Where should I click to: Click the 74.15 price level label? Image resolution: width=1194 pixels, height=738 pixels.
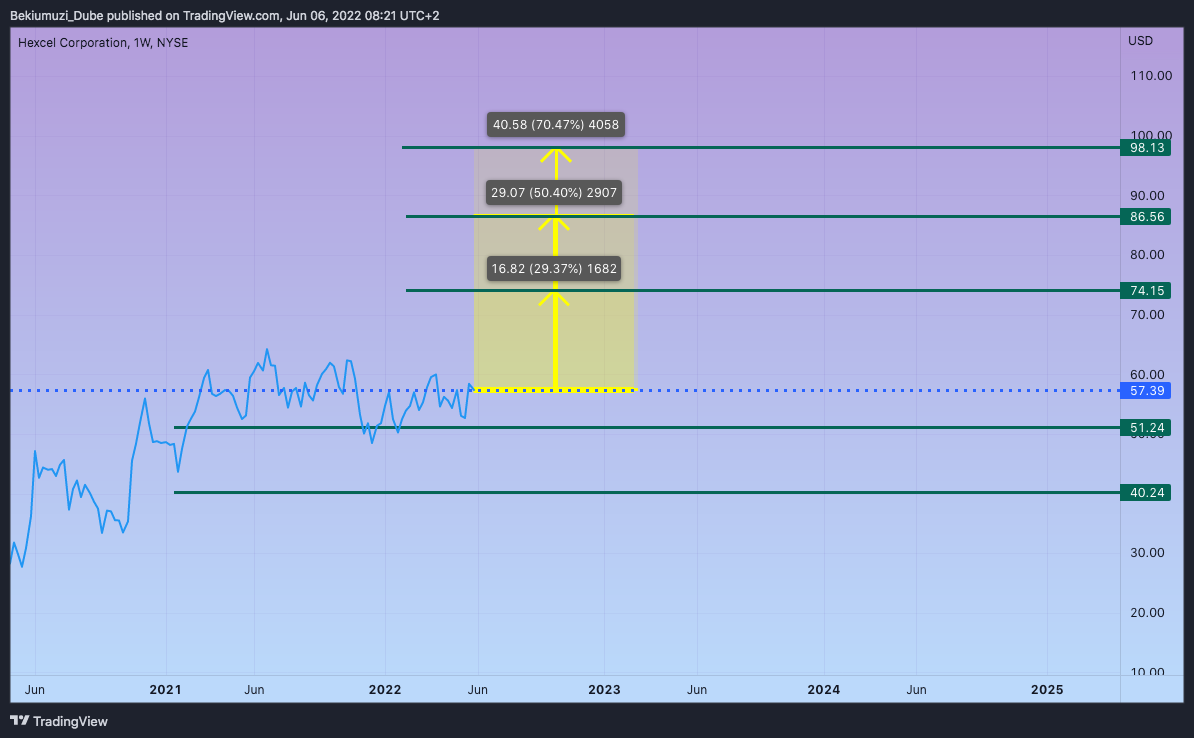coord(1145,291)
